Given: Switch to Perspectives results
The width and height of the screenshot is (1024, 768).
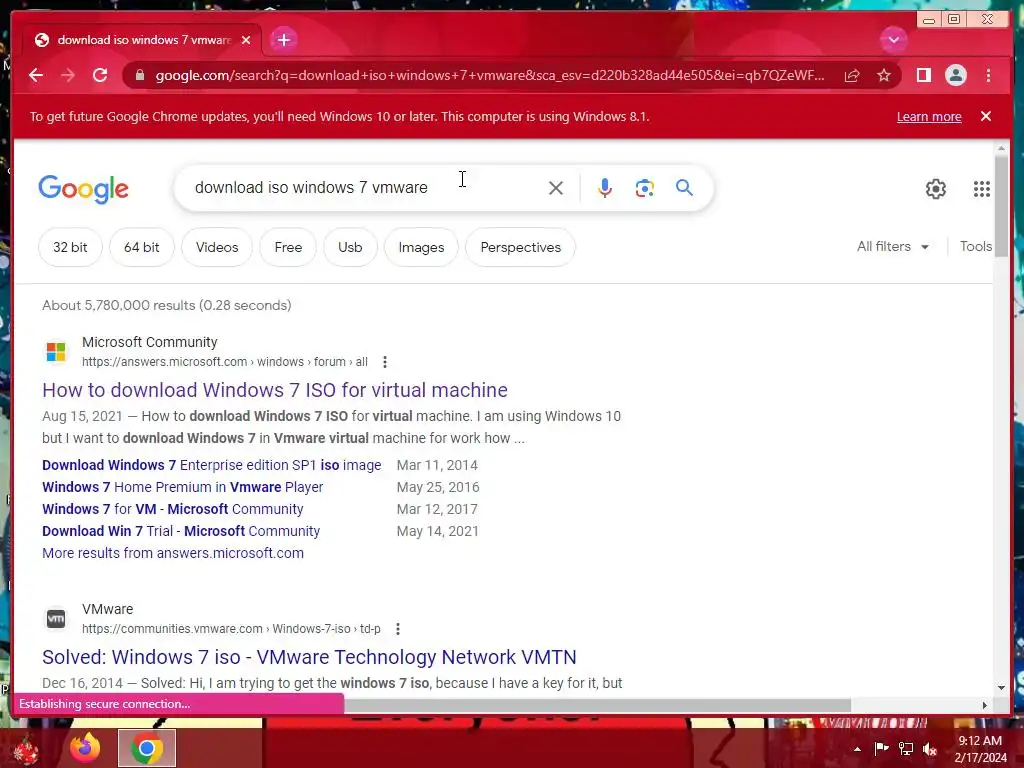Looking at the screenshot, I should pyautogui.click(x=520, y=247).
